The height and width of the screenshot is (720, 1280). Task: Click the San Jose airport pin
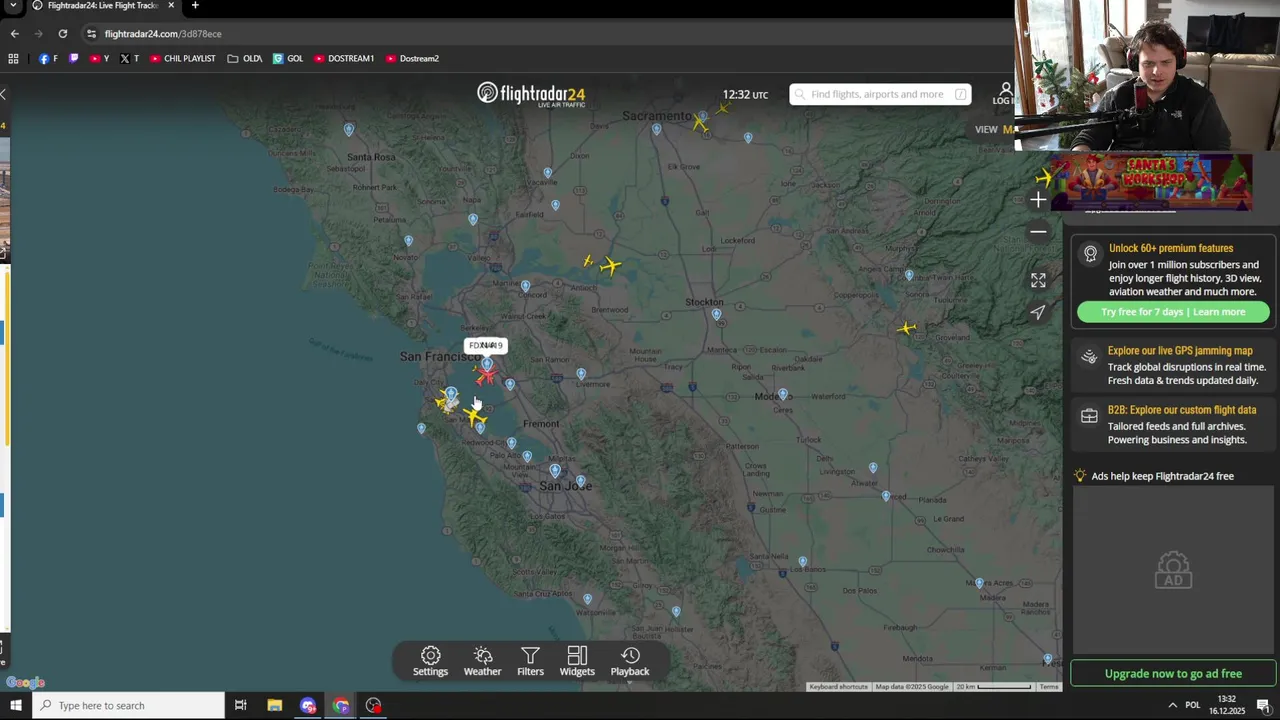(x=555, y=471)
